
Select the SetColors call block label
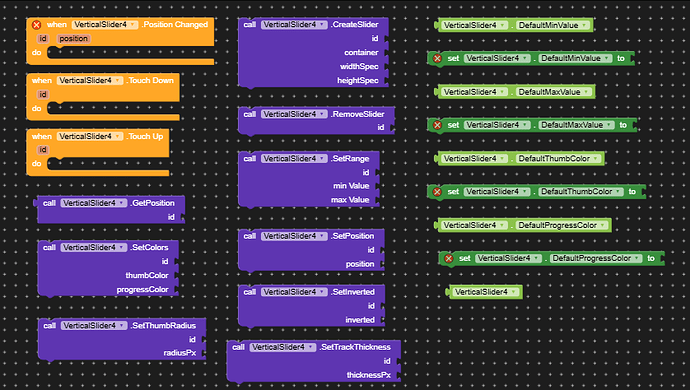click(x=150, y=247)
